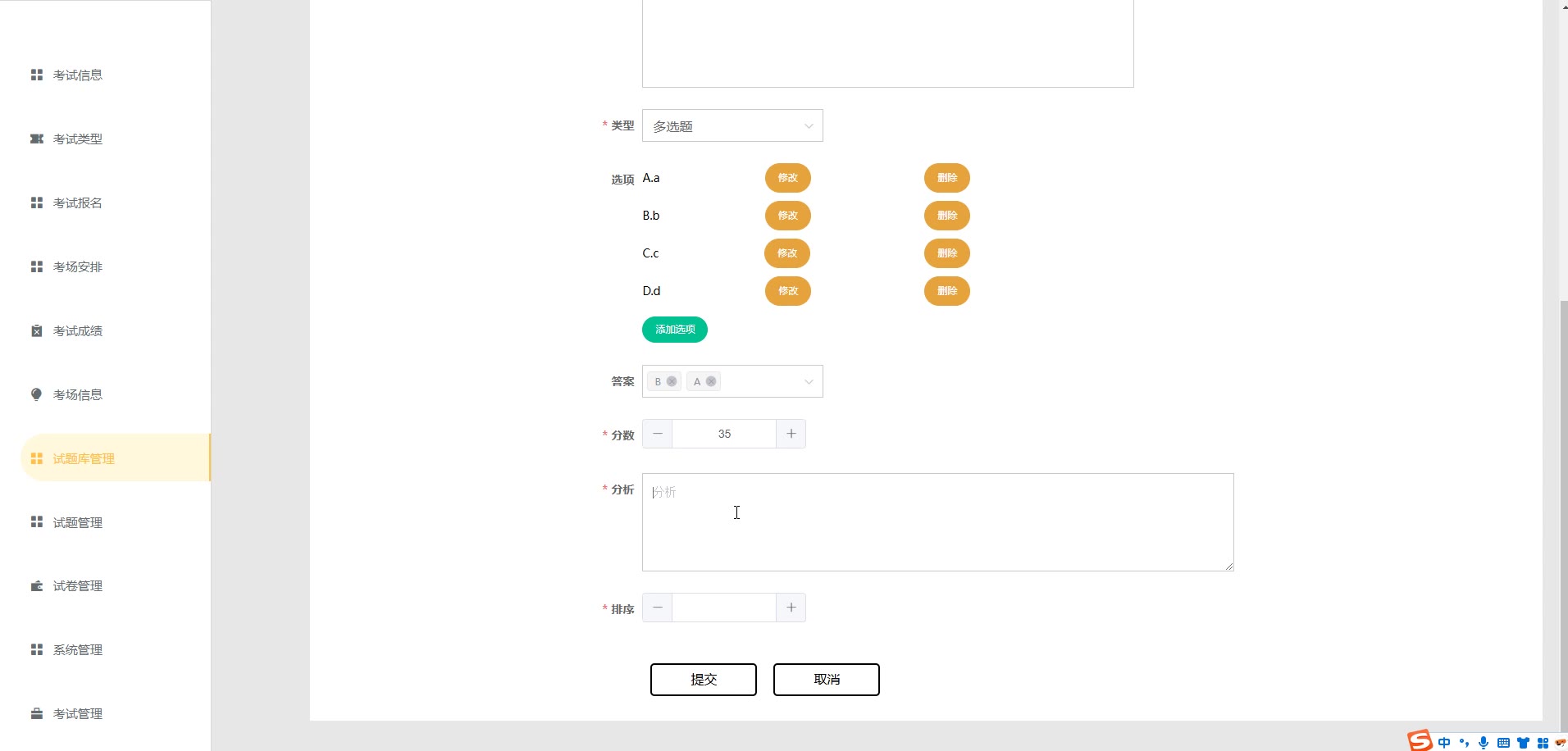1568x751 pixels.
Task: Remove answer tag B
Action: click(672, 381)
